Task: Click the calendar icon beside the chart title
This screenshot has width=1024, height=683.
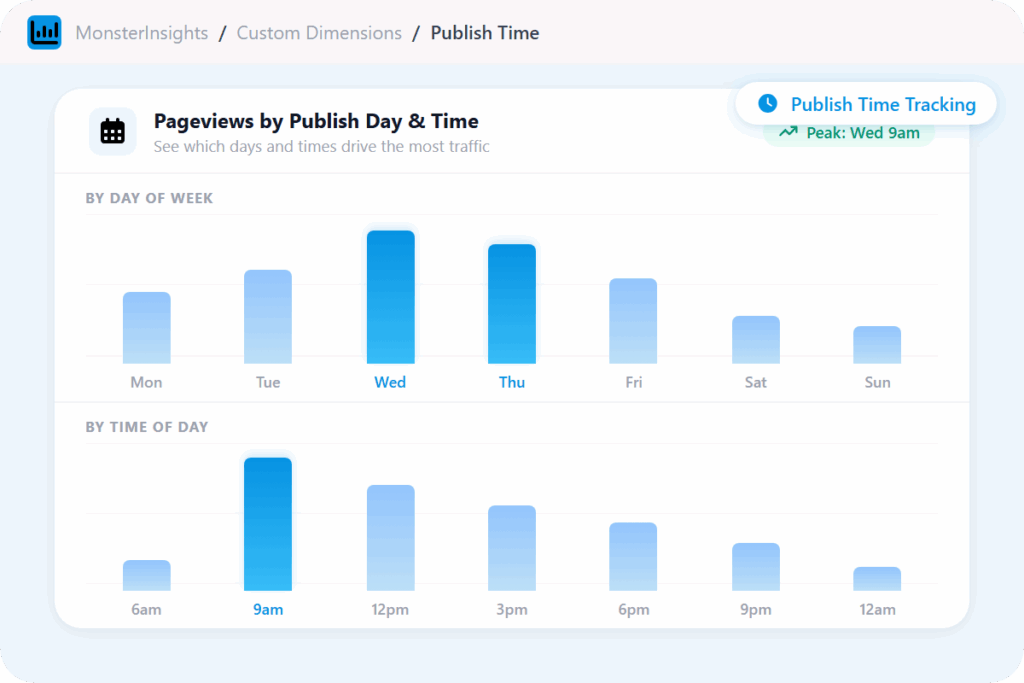Action: pos(113,132)
